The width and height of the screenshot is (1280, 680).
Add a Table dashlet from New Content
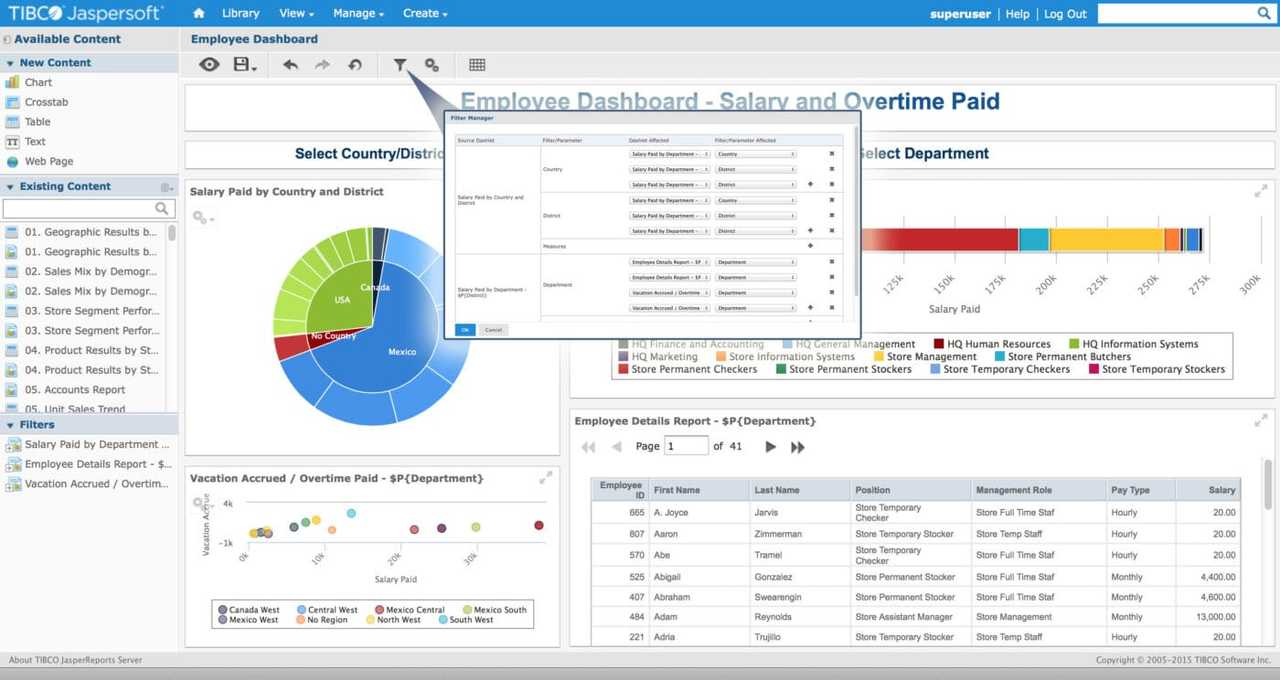coord(37,122)
